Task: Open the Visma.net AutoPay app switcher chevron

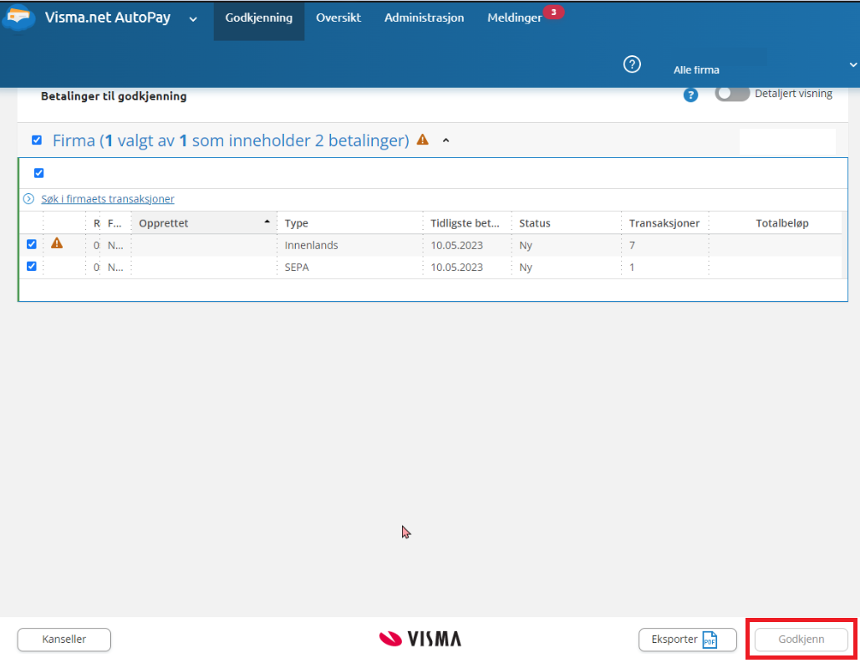Action: (x=193, y=19)
